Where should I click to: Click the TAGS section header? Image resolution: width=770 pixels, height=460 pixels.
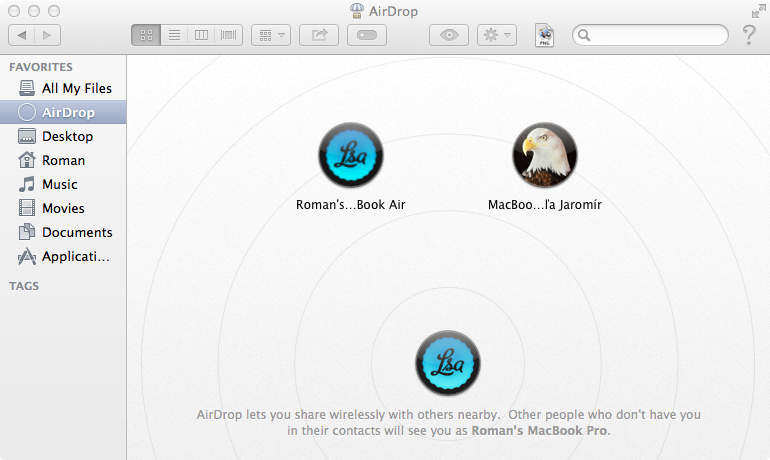click(24, 286)
